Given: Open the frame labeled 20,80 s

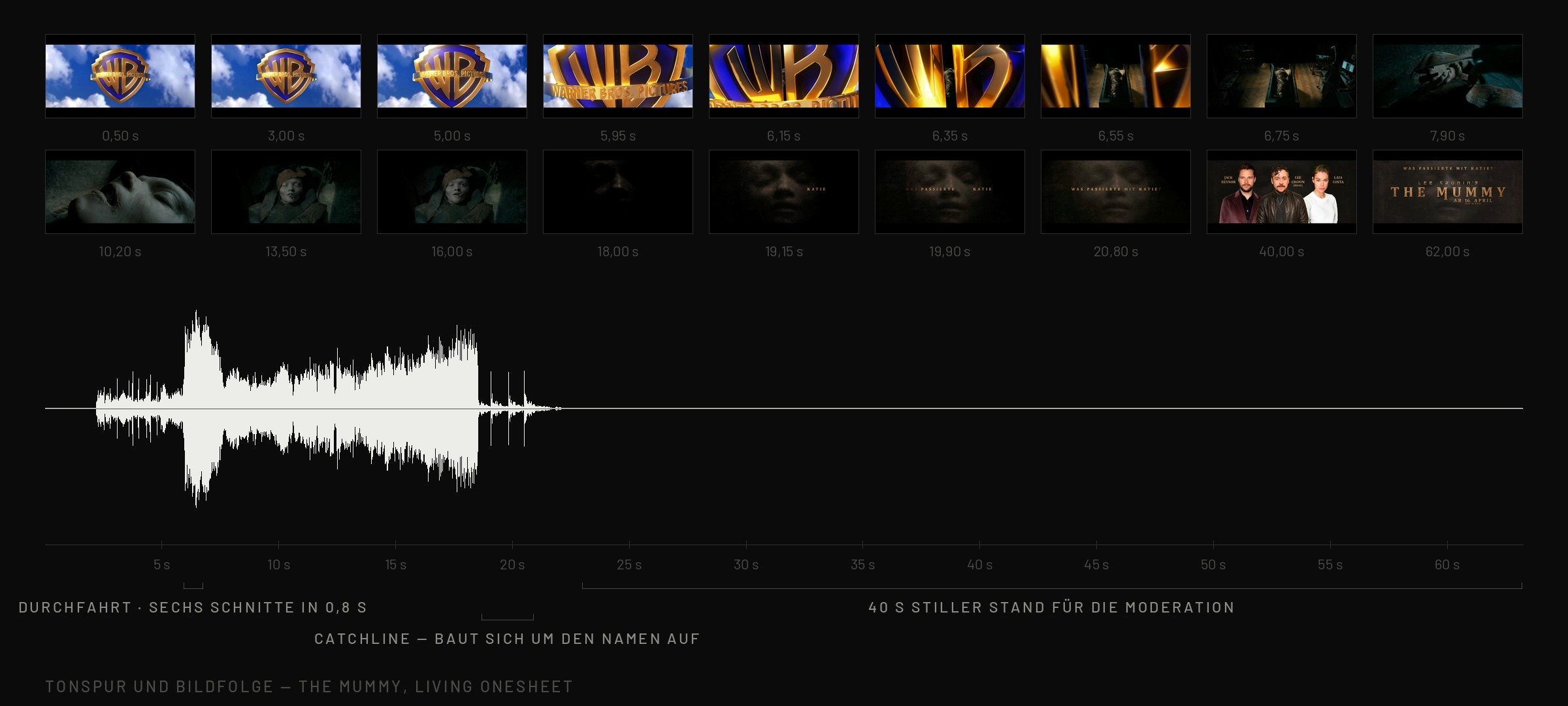Looking at the screenshot, I should pyautogui.click(x=1115, y=192).
